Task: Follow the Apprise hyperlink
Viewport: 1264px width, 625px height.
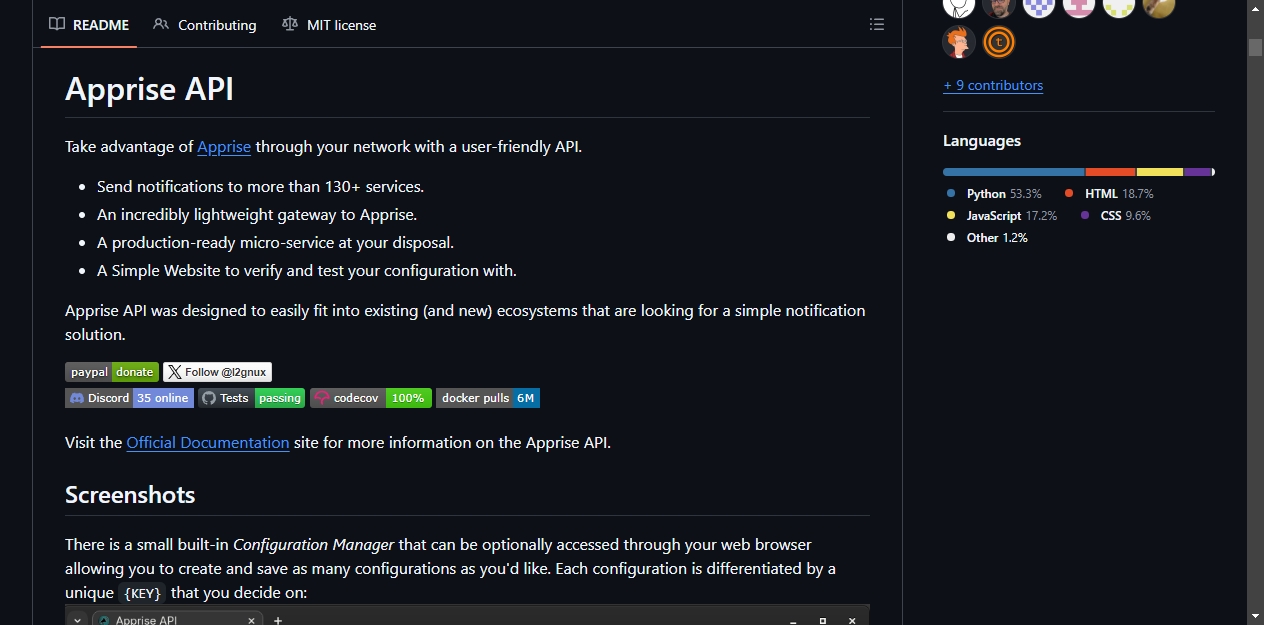Action: [224, 146]
